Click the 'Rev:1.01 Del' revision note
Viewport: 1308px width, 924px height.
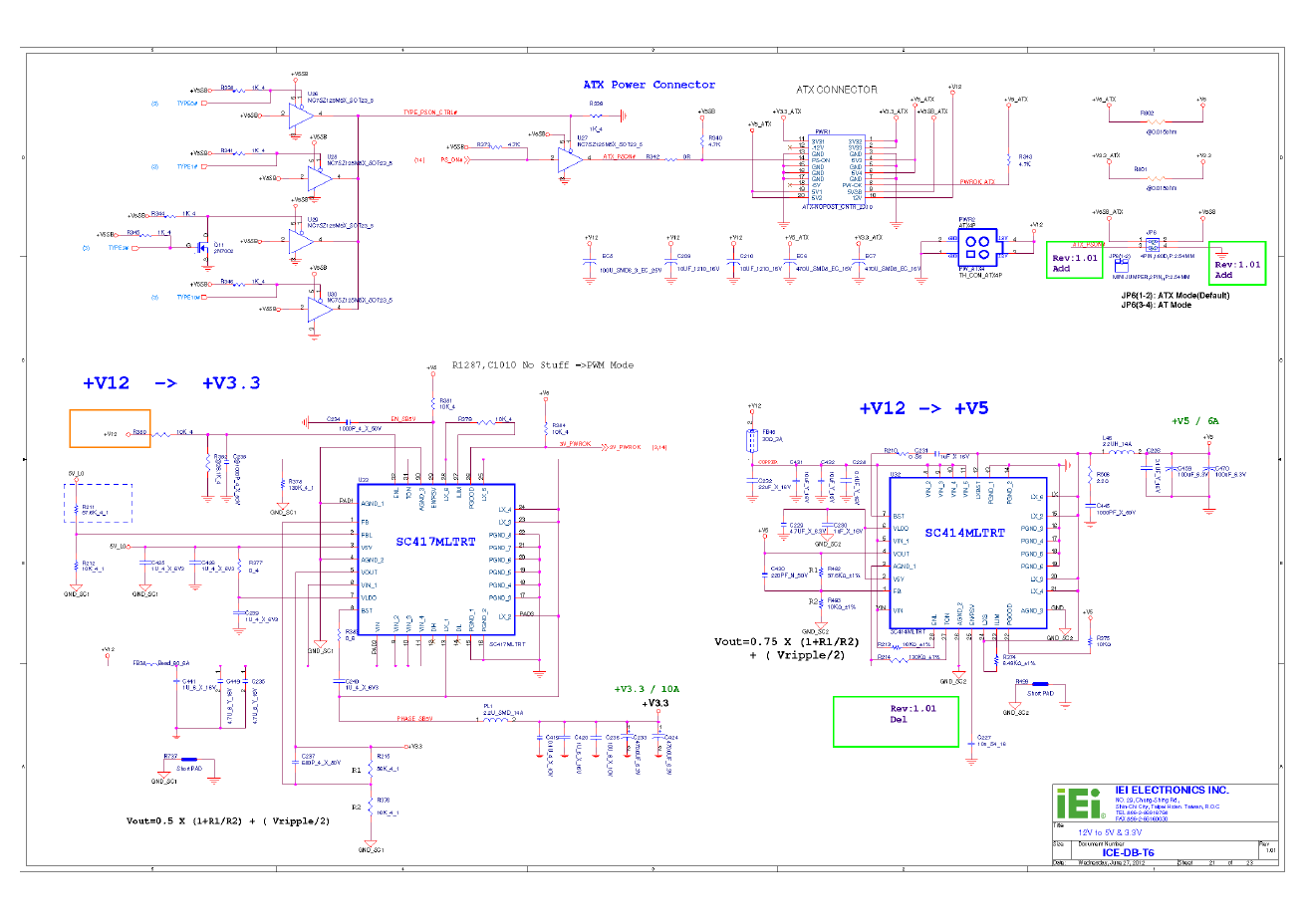(913, 714)
